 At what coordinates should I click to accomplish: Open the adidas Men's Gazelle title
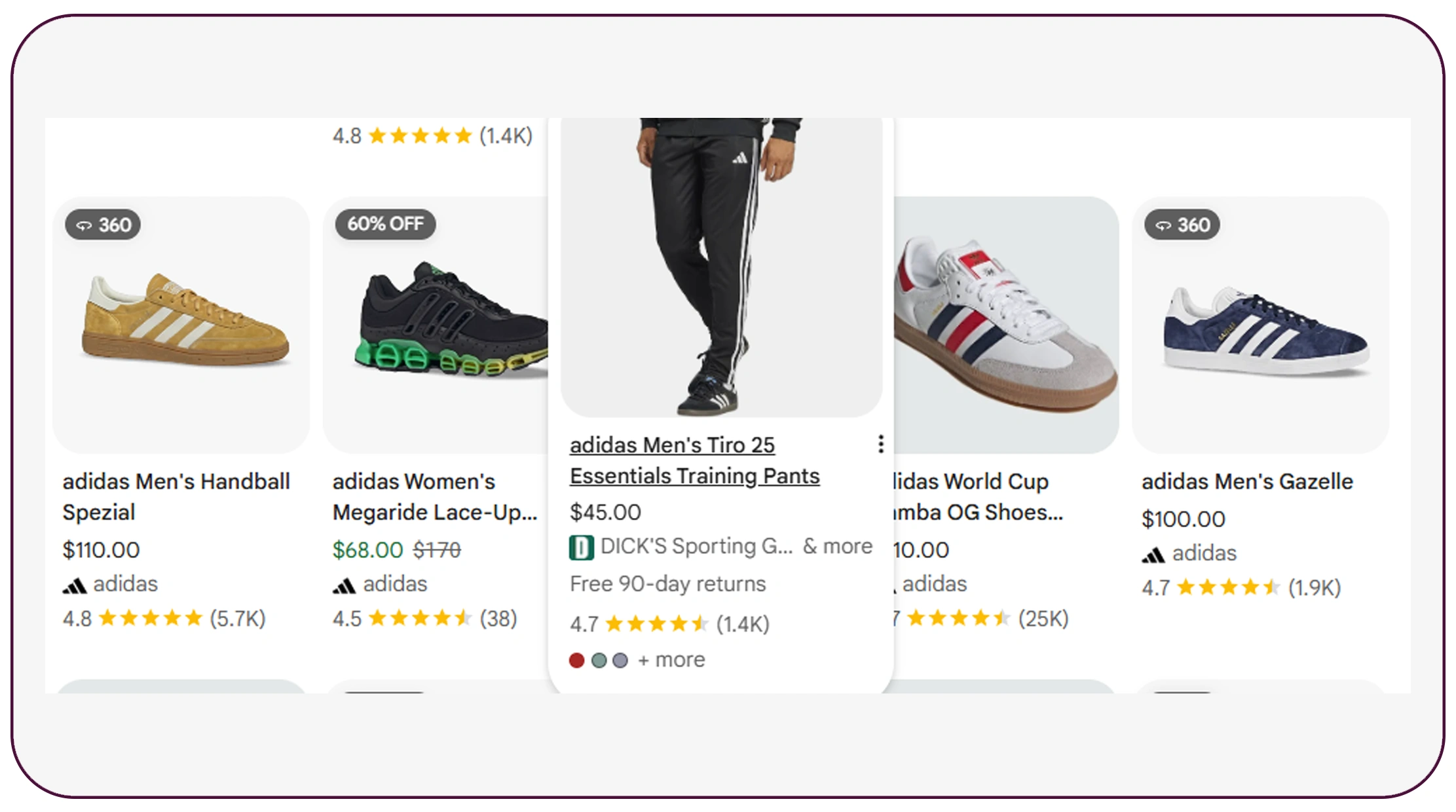pyautogui.click(x=1247, y=481)
